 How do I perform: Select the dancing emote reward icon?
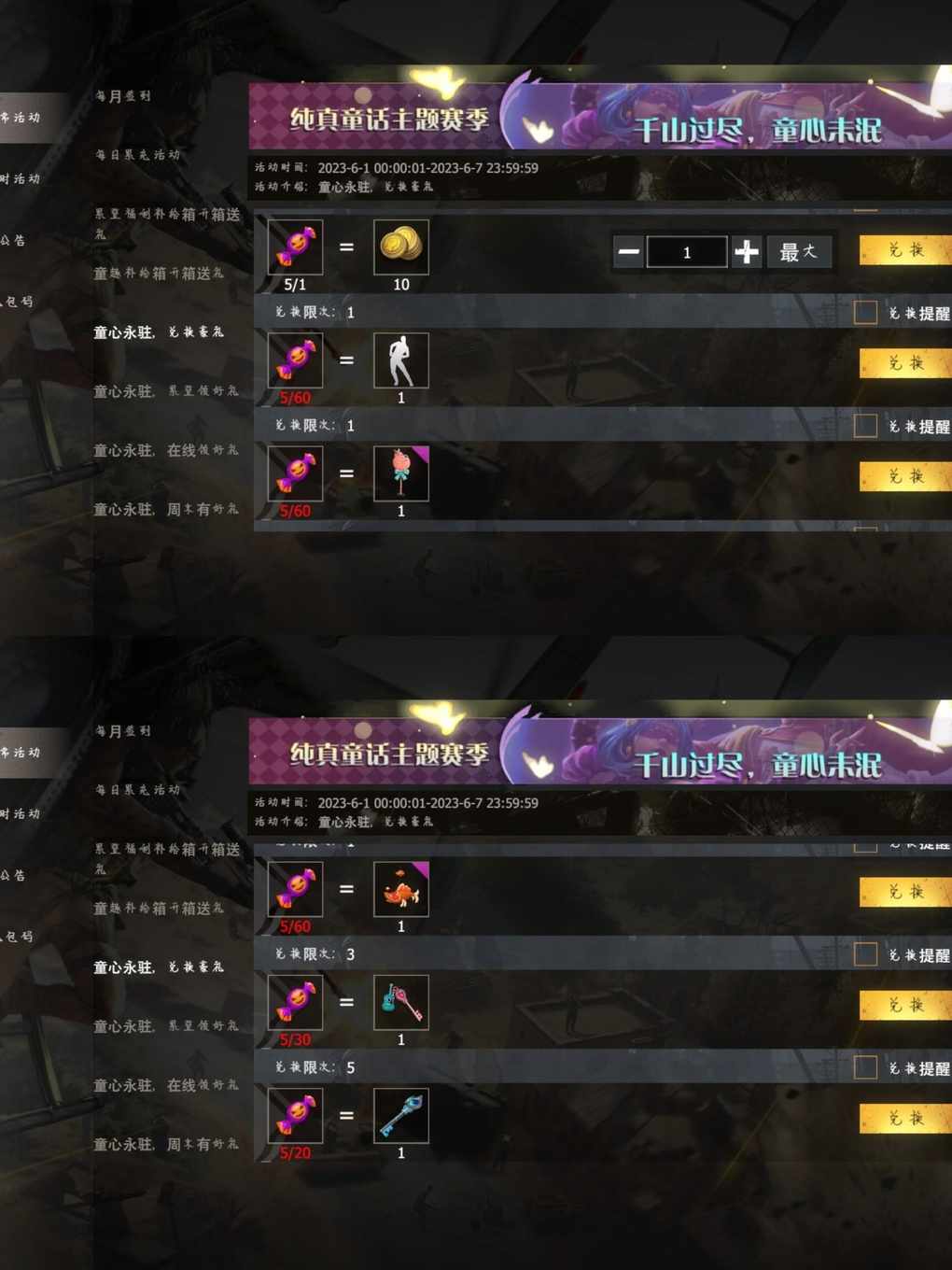pos(401,360)
